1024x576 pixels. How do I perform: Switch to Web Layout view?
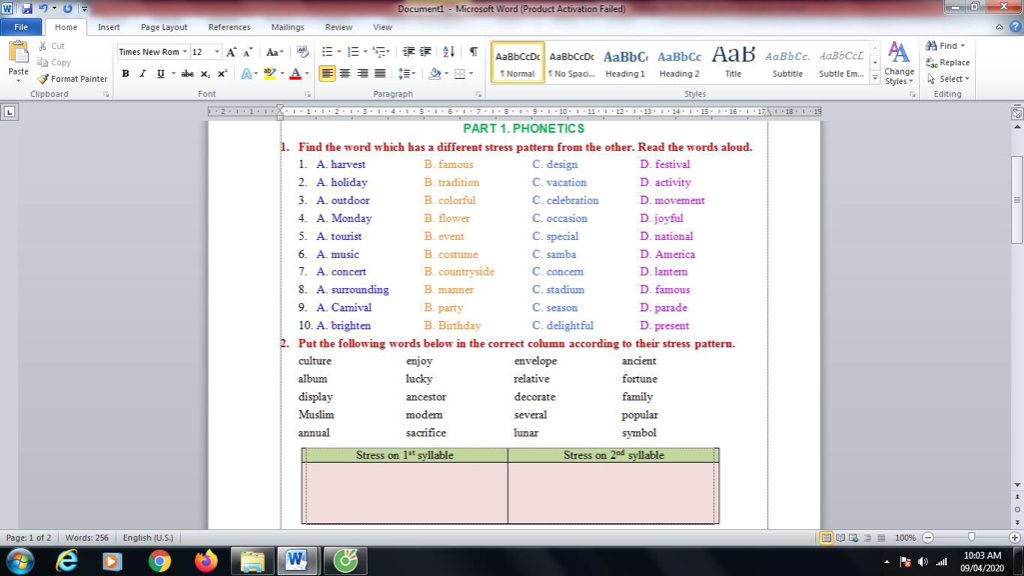(854, 537)
